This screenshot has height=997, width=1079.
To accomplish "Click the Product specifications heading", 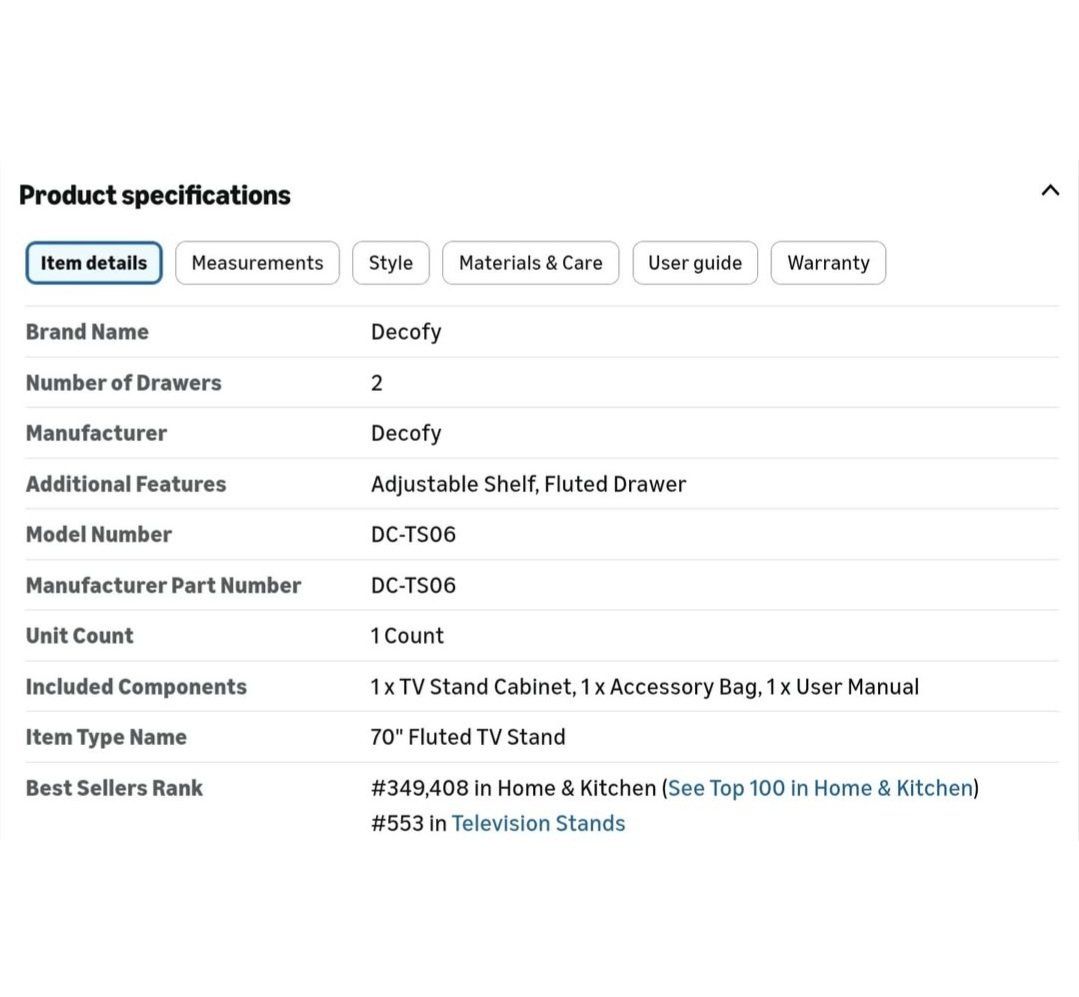I will coord(155,195).
